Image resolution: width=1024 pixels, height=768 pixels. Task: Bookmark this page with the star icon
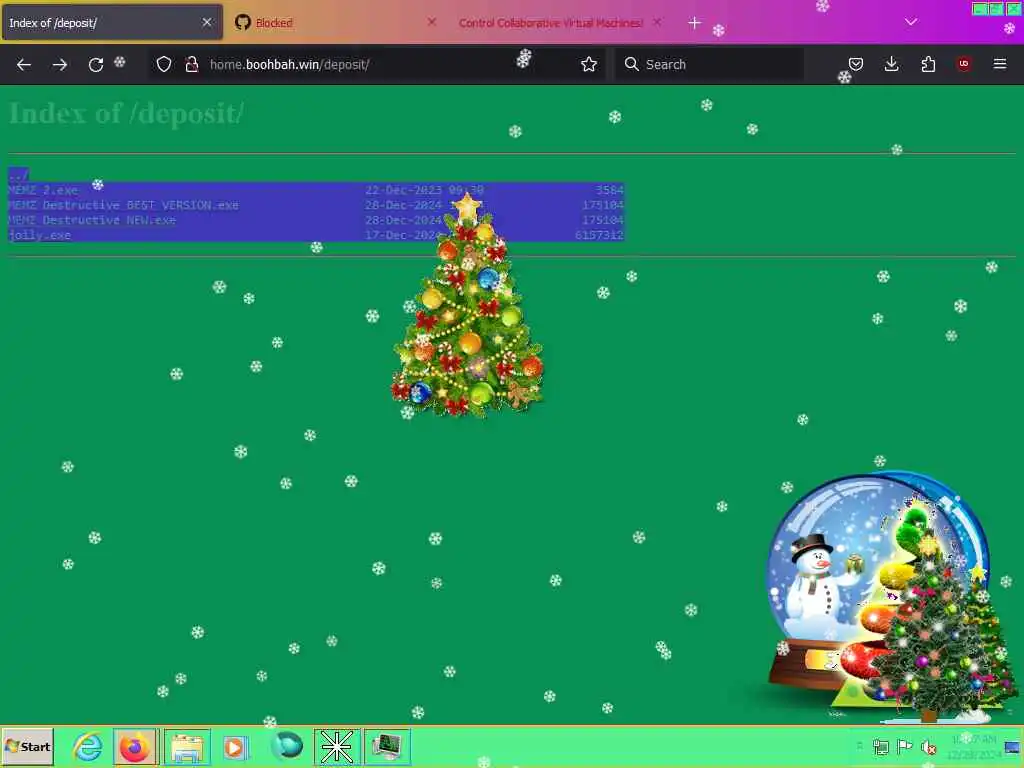pos(589,64)
